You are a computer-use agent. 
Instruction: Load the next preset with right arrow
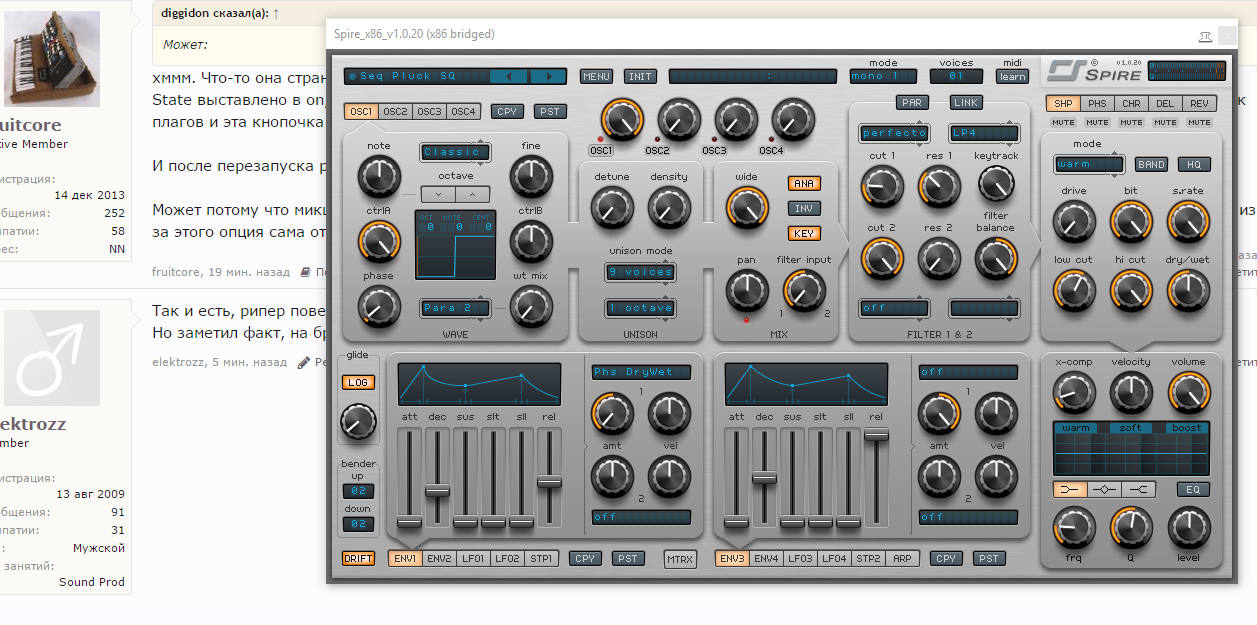[547, 76]
